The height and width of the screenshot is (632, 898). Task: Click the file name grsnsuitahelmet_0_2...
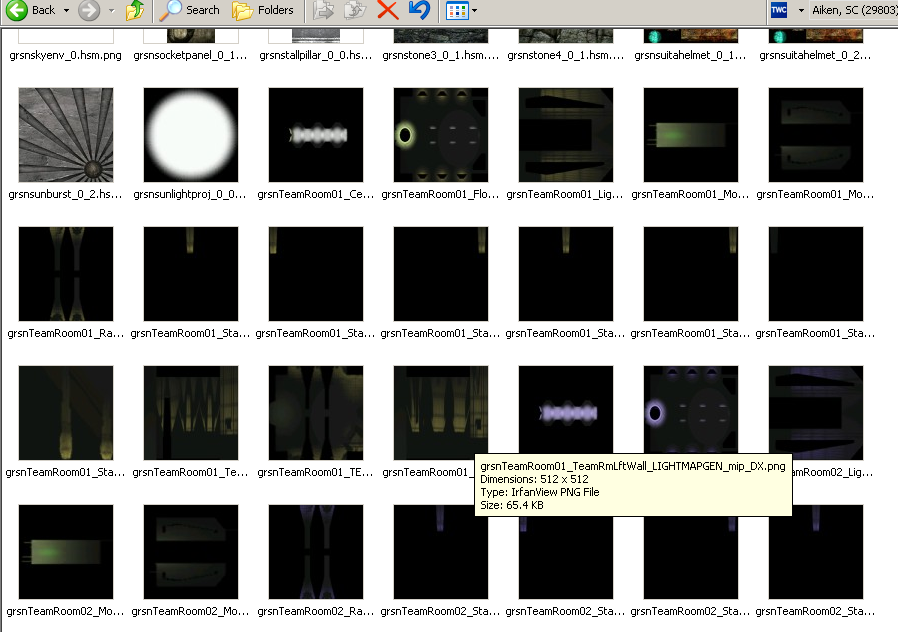pos(815,55)
